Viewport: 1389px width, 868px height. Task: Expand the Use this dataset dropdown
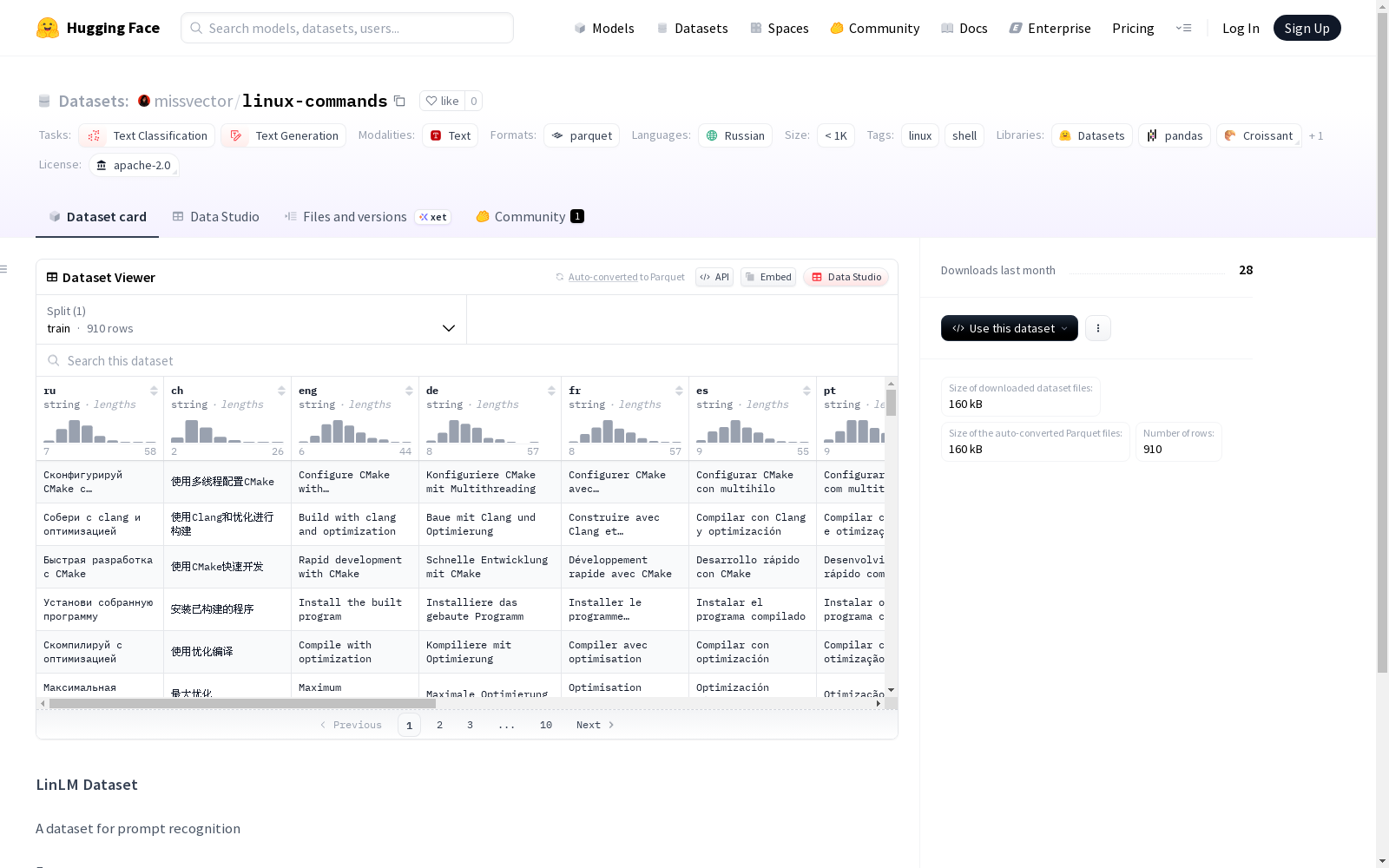(x=1010, y=328)
